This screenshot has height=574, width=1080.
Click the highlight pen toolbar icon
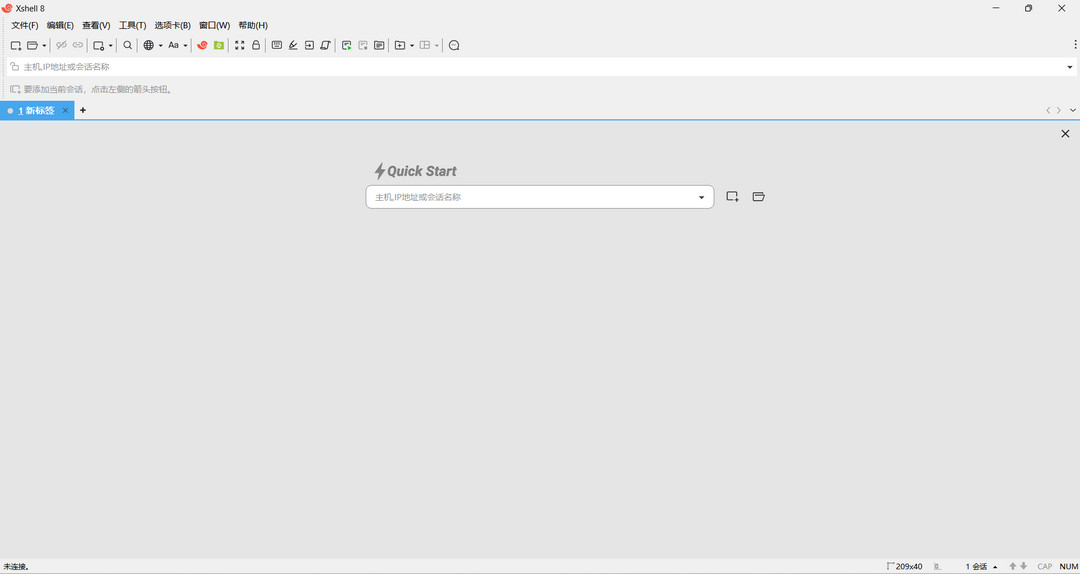293,45
